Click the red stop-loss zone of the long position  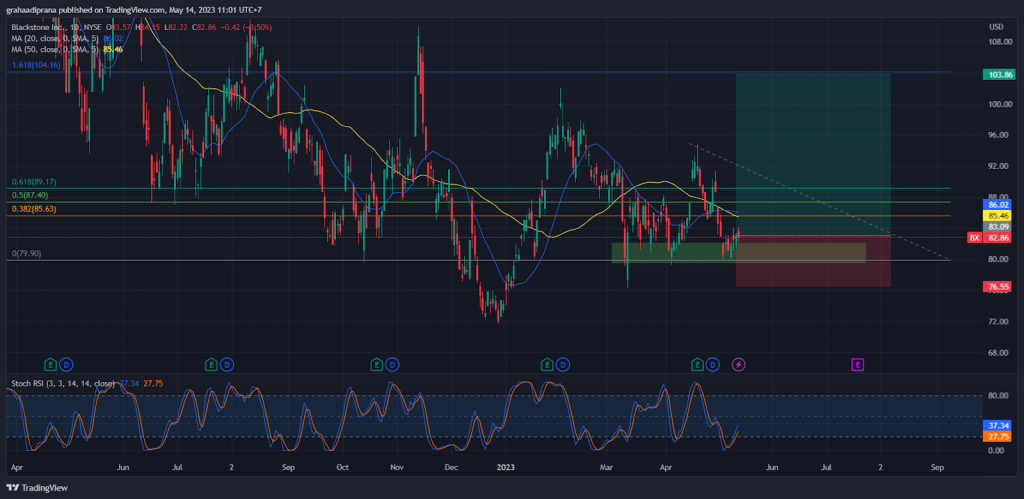pyautogui.click(x=813, y=261)
